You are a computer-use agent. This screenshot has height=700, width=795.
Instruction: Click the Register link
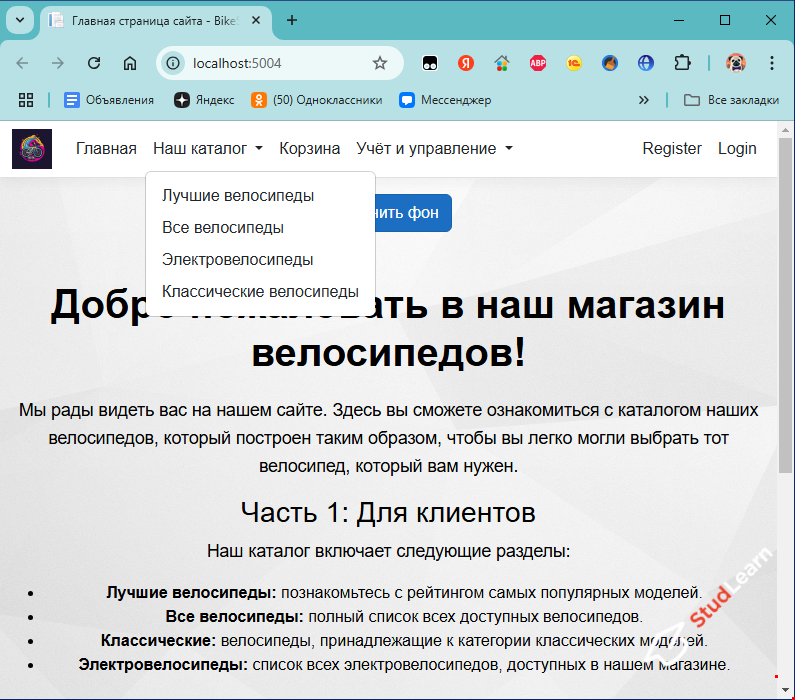pyautogui.click(x=672, y=149)
